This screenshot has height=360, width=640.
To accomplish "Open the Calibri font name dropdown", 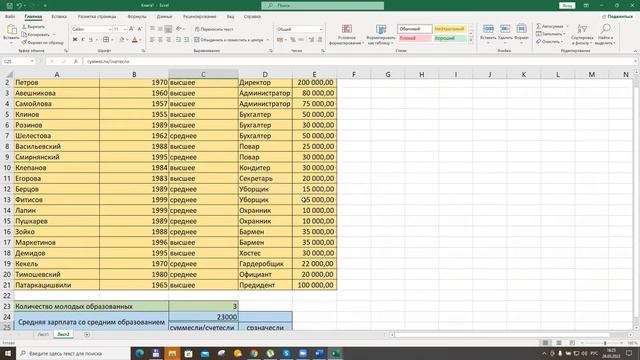I will coord(110,29).
